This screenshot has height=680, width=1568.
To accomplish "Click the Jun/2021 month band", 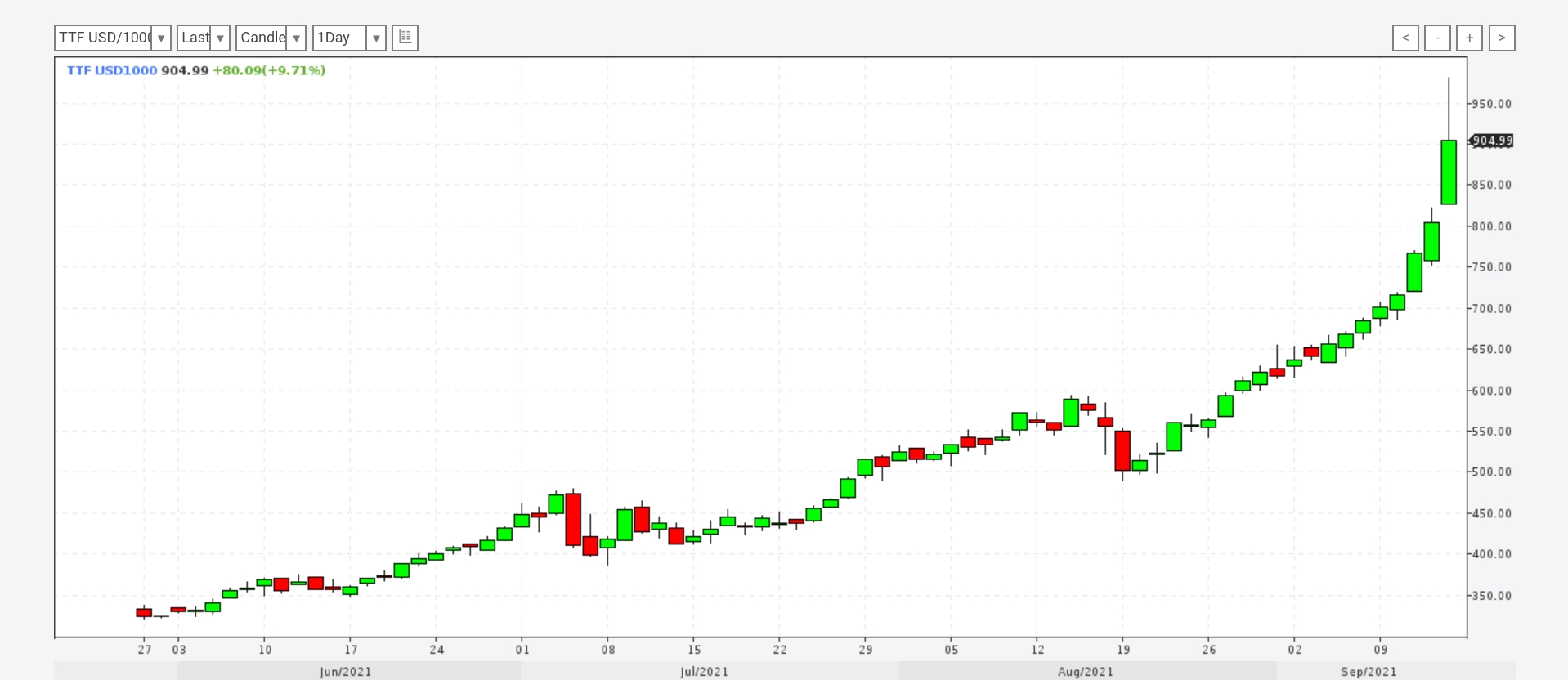I will click(x=349, y=671).
